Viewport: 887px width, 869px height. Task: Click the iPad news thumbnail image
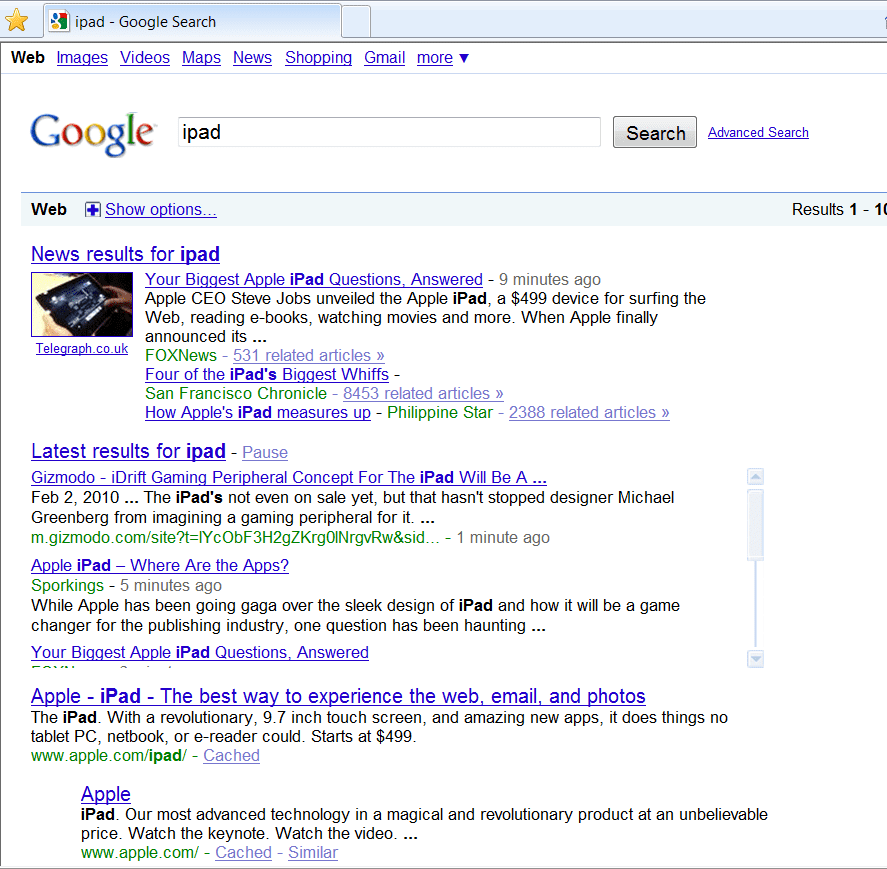pyautogui.click(x=82, y=304)
